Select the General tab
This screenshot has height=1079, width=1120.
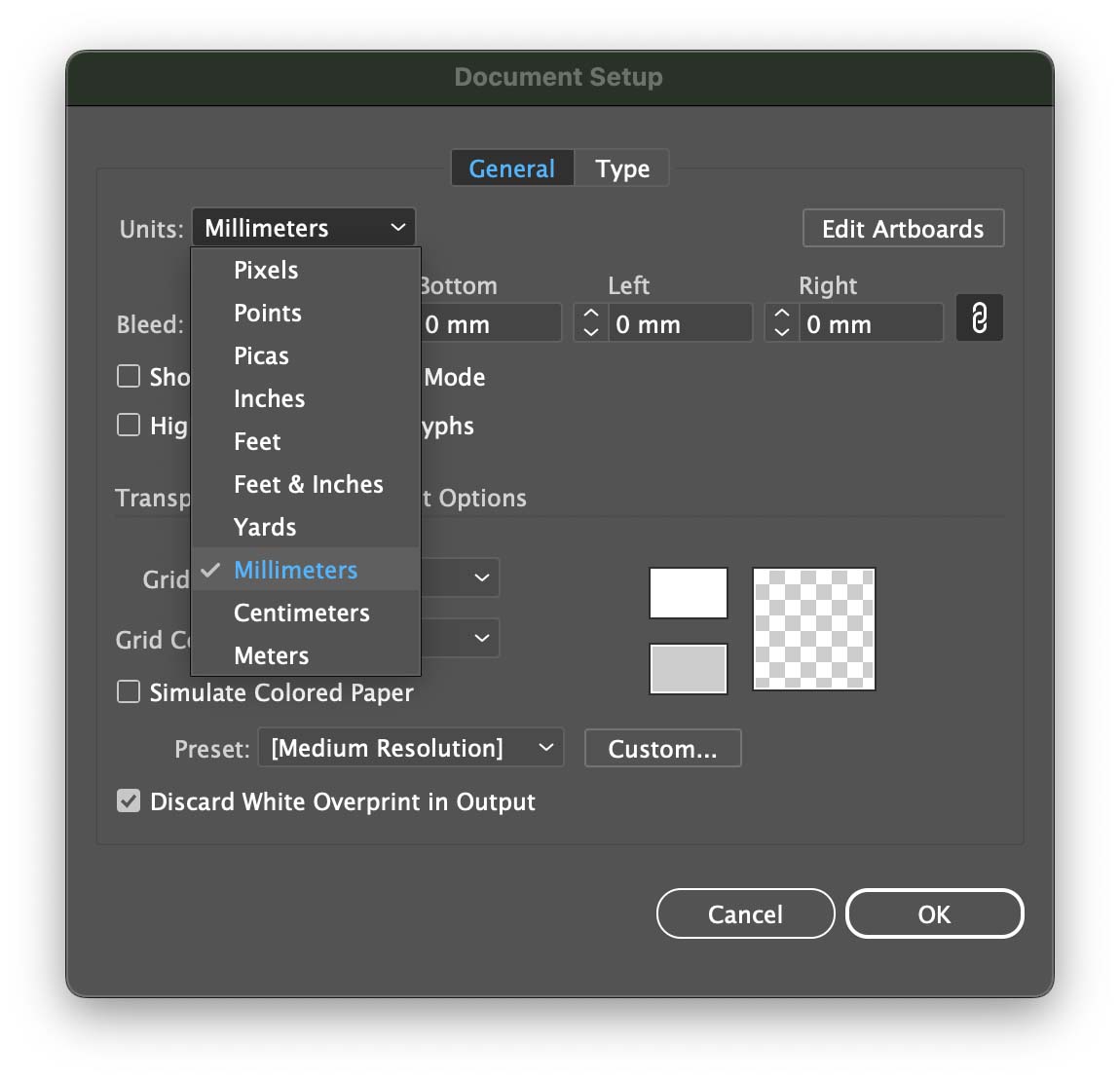pos(511,168)
